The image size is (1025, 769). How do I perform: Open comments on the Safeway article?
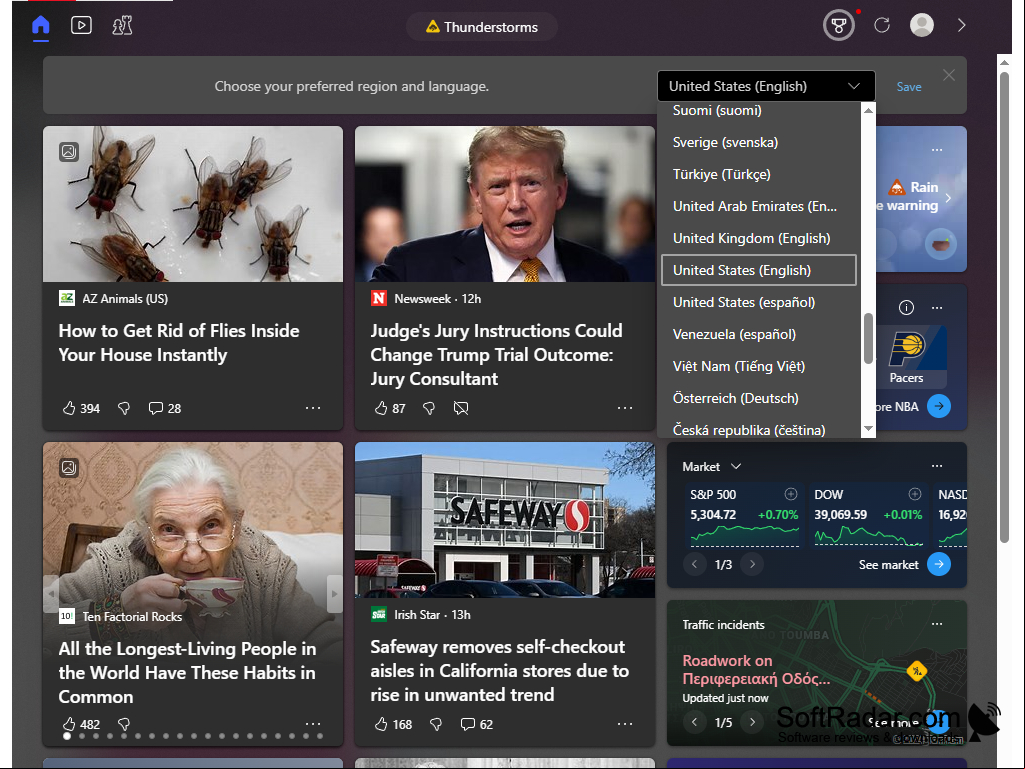click(x=477, y=724)
